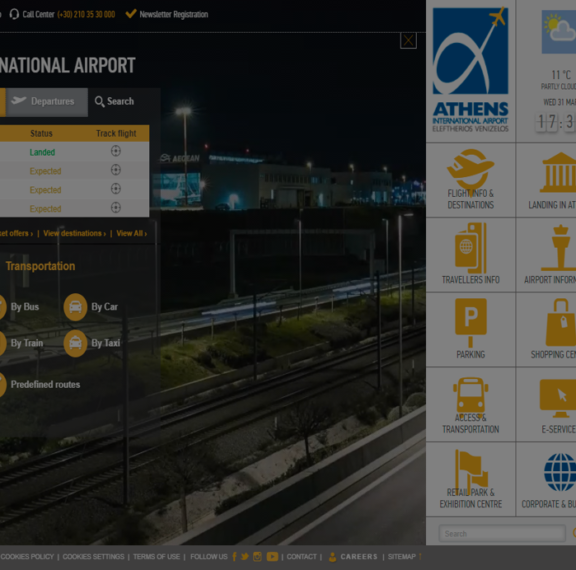Close the overlay with the X button
576x570 pixels.
pos(408,41)
